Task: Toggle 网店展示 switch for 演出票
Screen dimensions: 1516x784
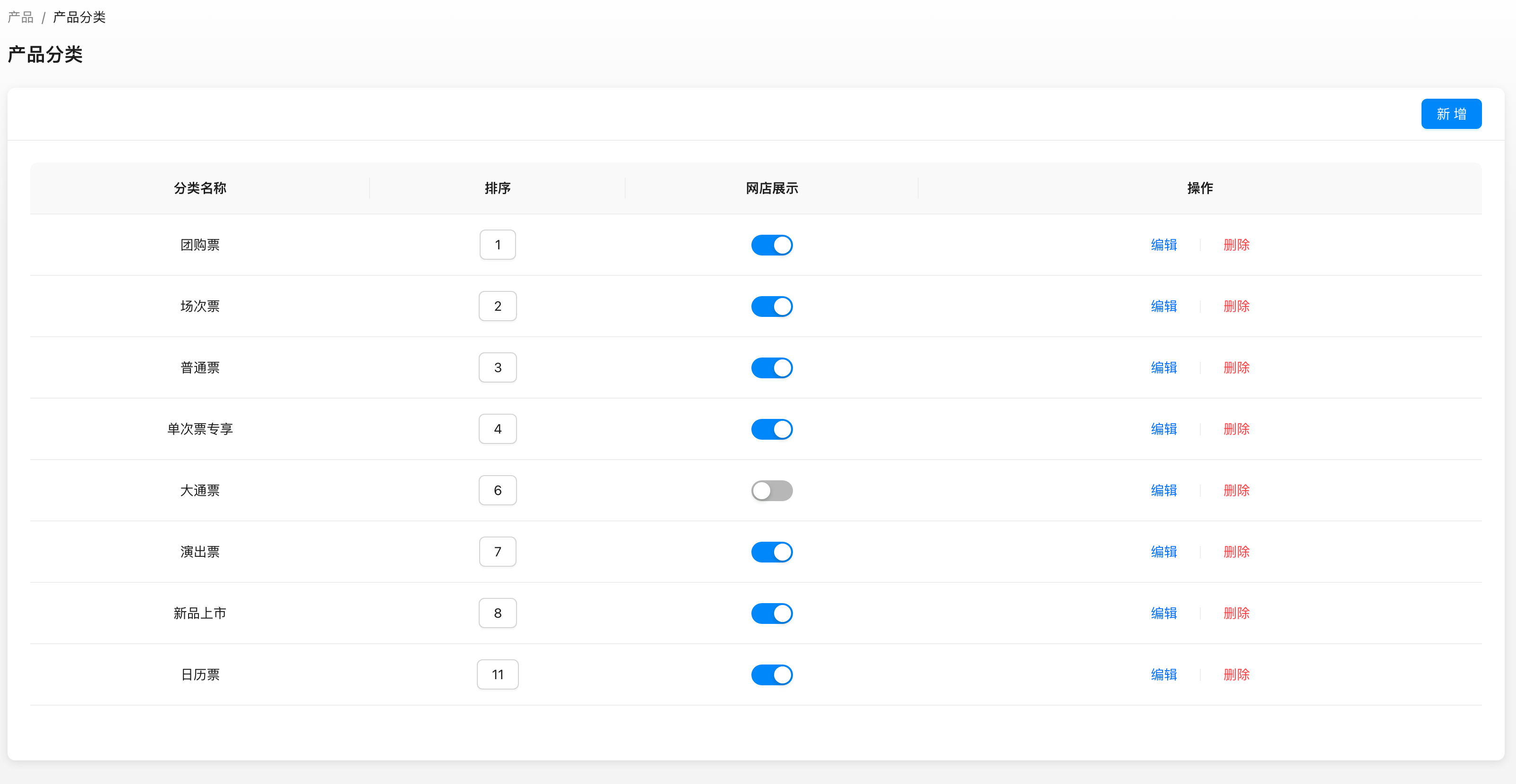Action: [772, 552]
